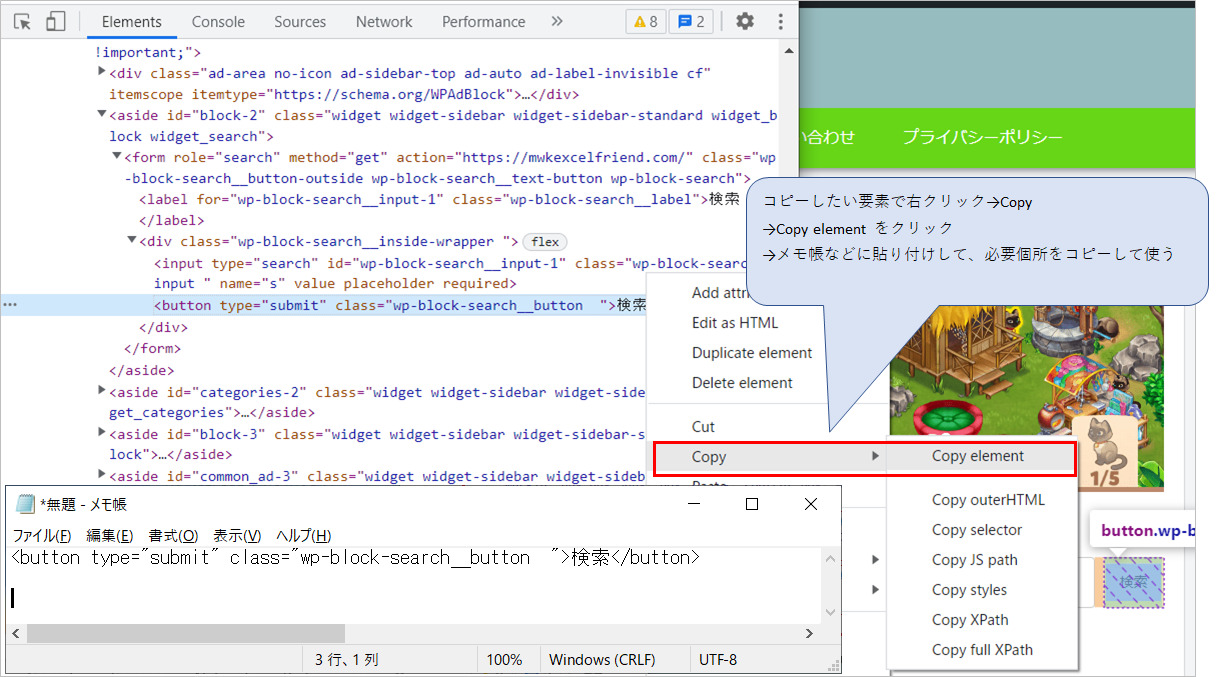This screenshot has height=677, width=1223.
Task: Toggle the device toolbar icon
Action: pos(56,21)
